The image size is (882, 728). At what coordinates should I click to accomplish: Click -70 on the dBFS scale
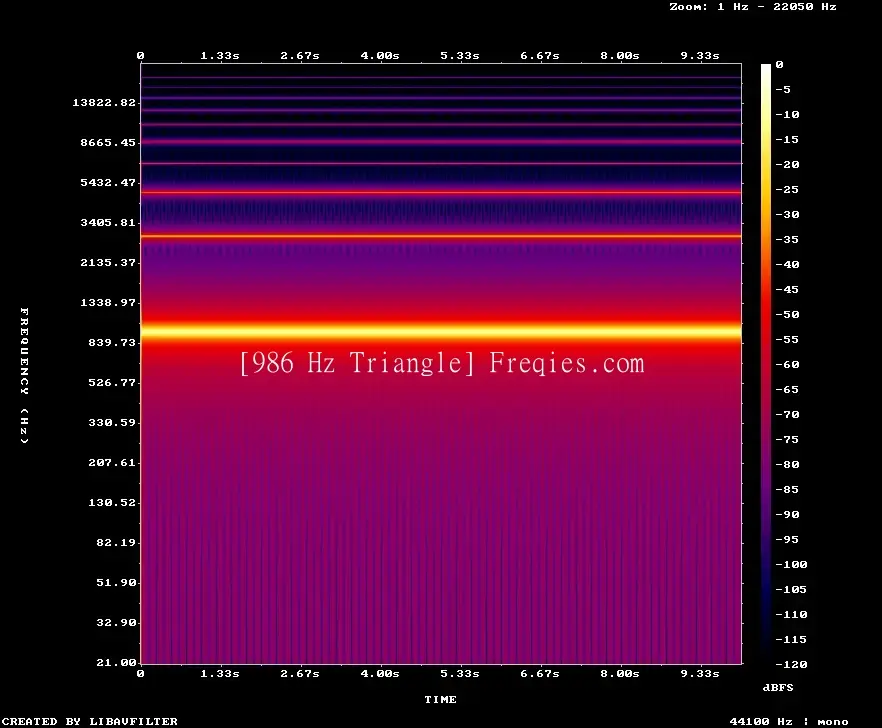(x=787, y=415)
